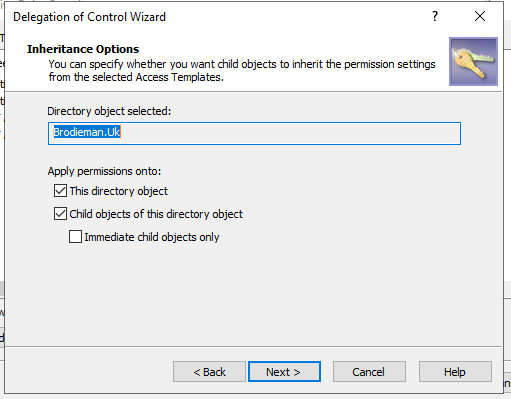The image size is (511, 399).
Task: Untick the Child objects of this directory object box
Action: click(60, 214)
